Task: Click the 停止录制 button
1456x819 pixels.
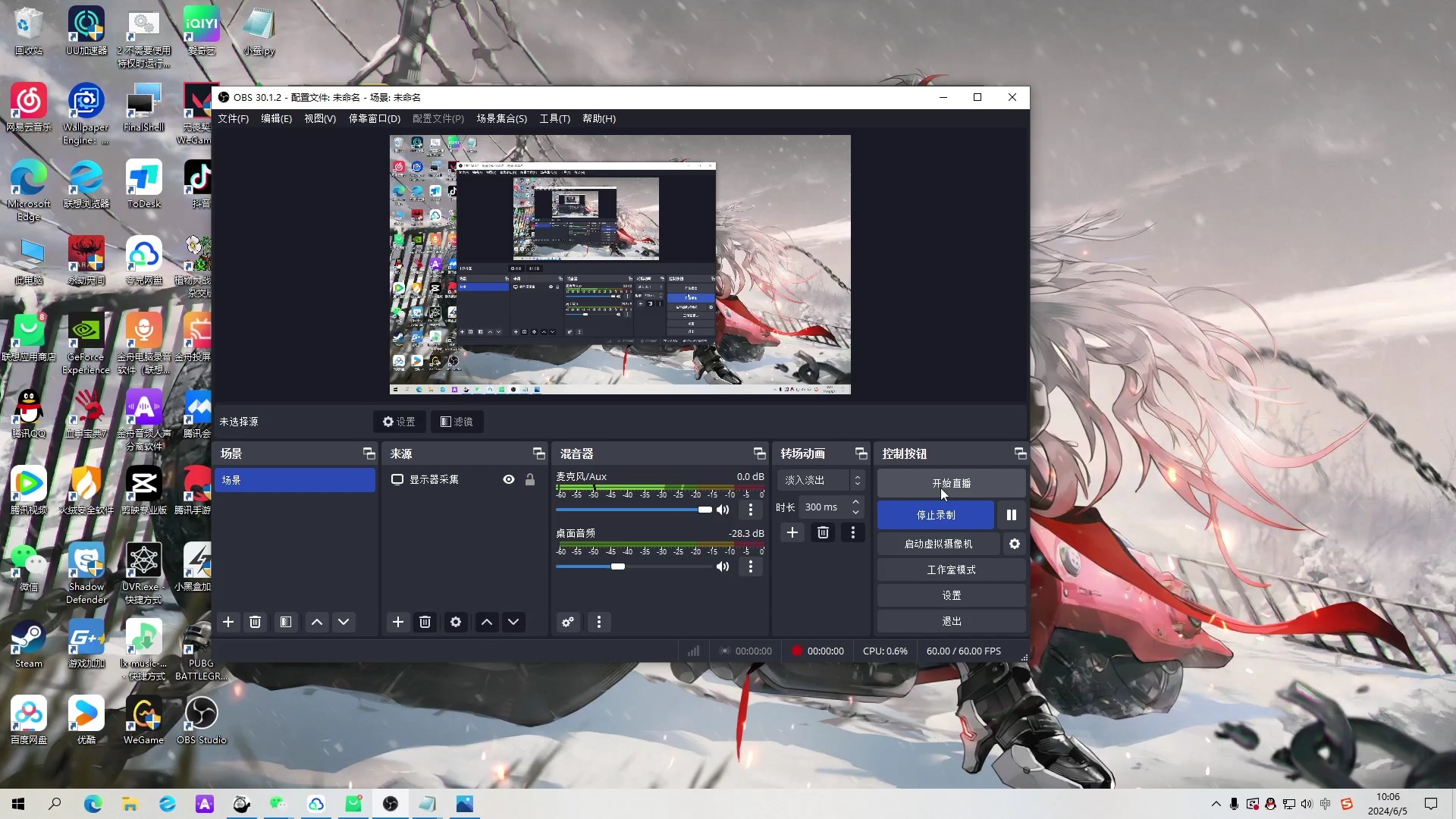Action: tap(936, 515)
